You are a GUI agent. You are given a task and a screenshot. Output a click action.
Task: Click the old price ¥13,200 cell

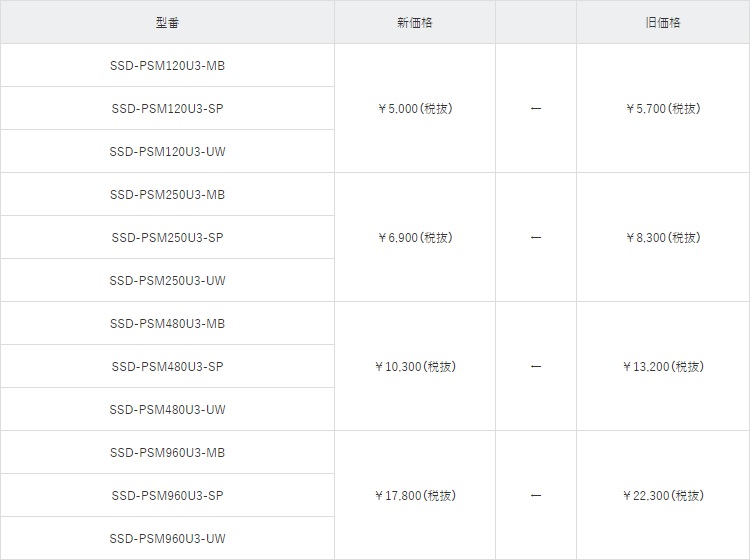pos(662,366)
